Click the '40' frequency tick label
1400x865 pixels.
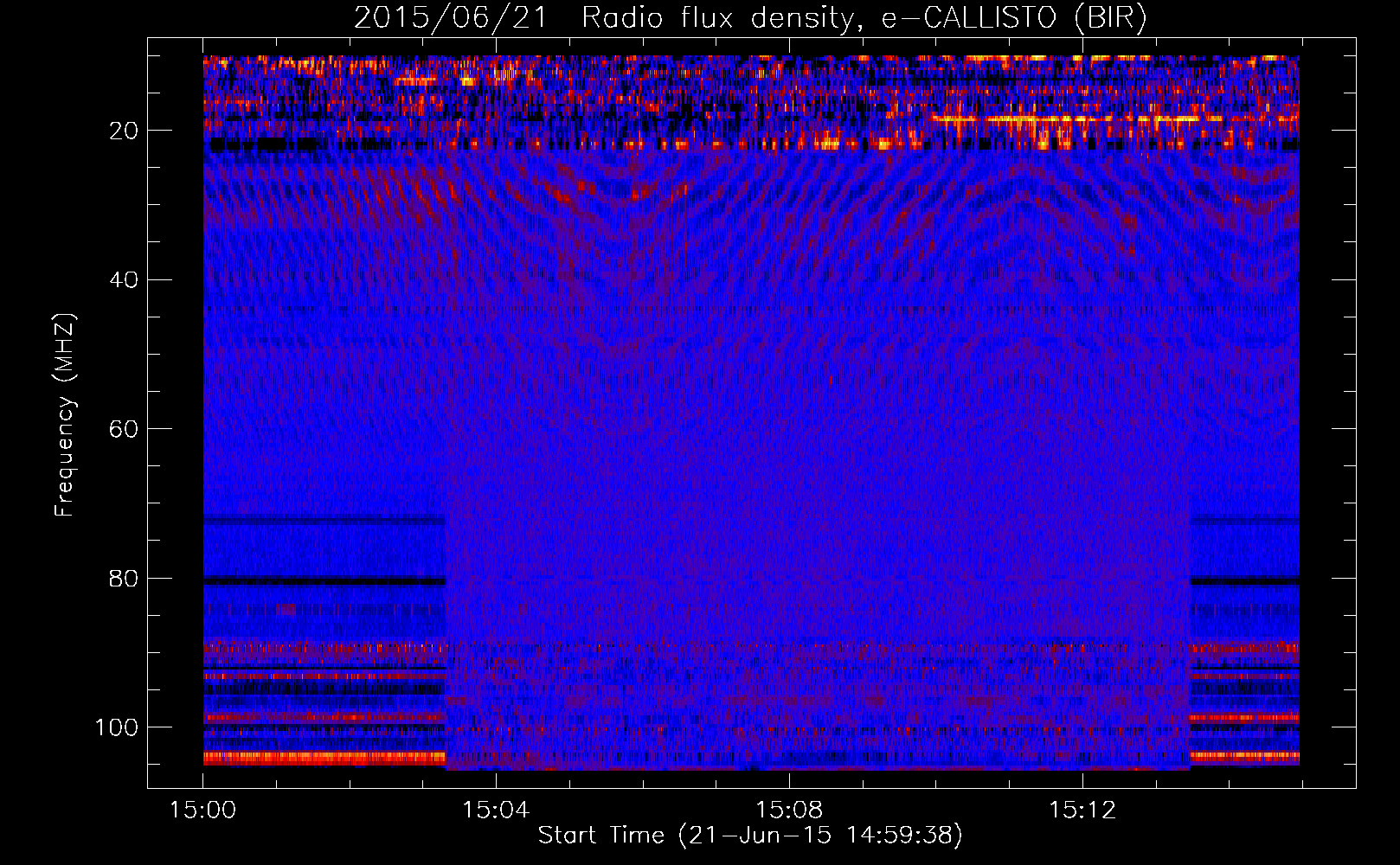pos(125,279)
